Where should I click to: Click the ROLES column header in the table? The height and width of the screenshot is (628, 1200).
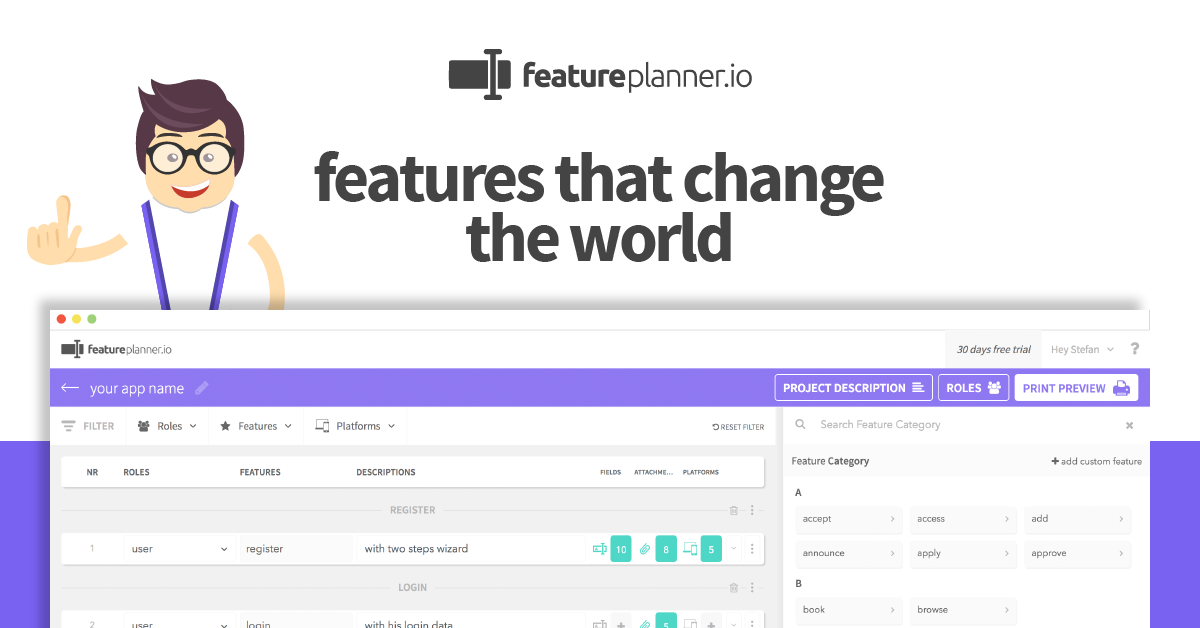pos(136,472)
